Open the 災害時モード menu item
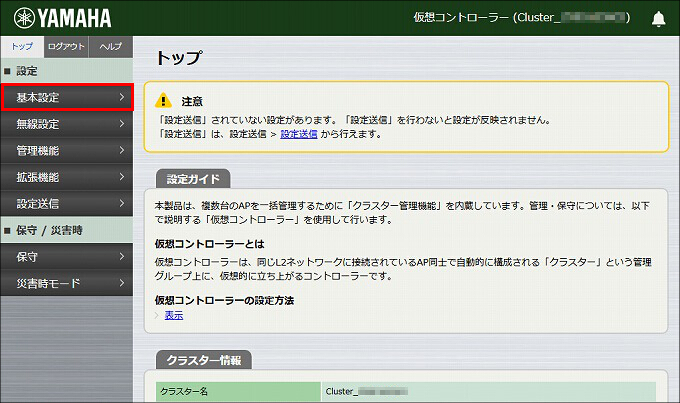 coord(67,283)
